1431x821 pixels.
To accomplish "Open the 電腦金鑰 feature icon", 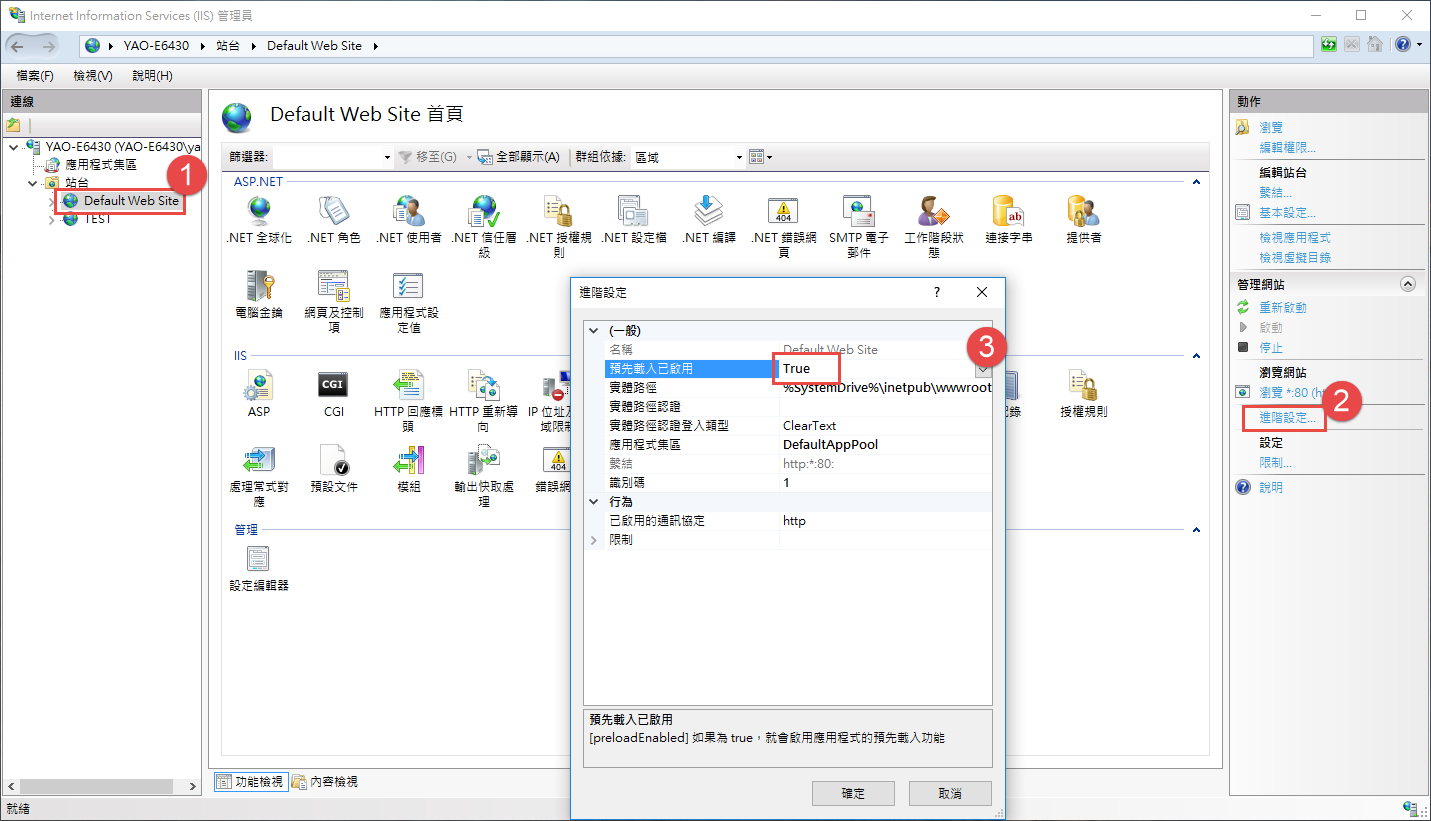I will pyautogui.click(x=259, y=295).
